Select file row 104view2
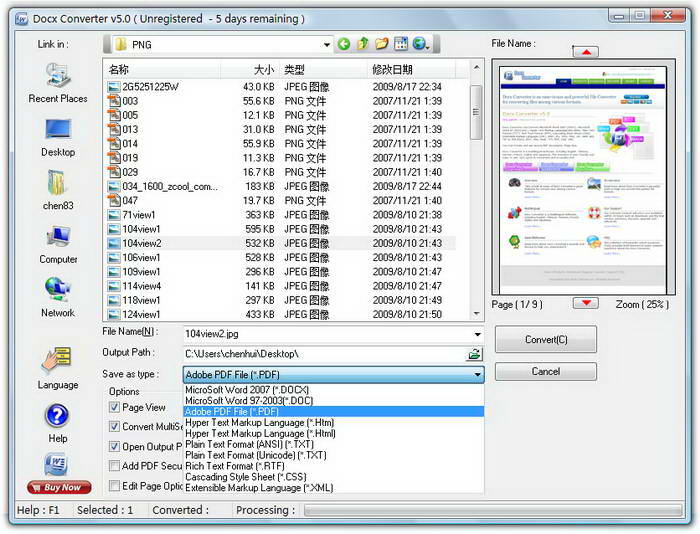This screenshot has height=534, width=700. 281,243
